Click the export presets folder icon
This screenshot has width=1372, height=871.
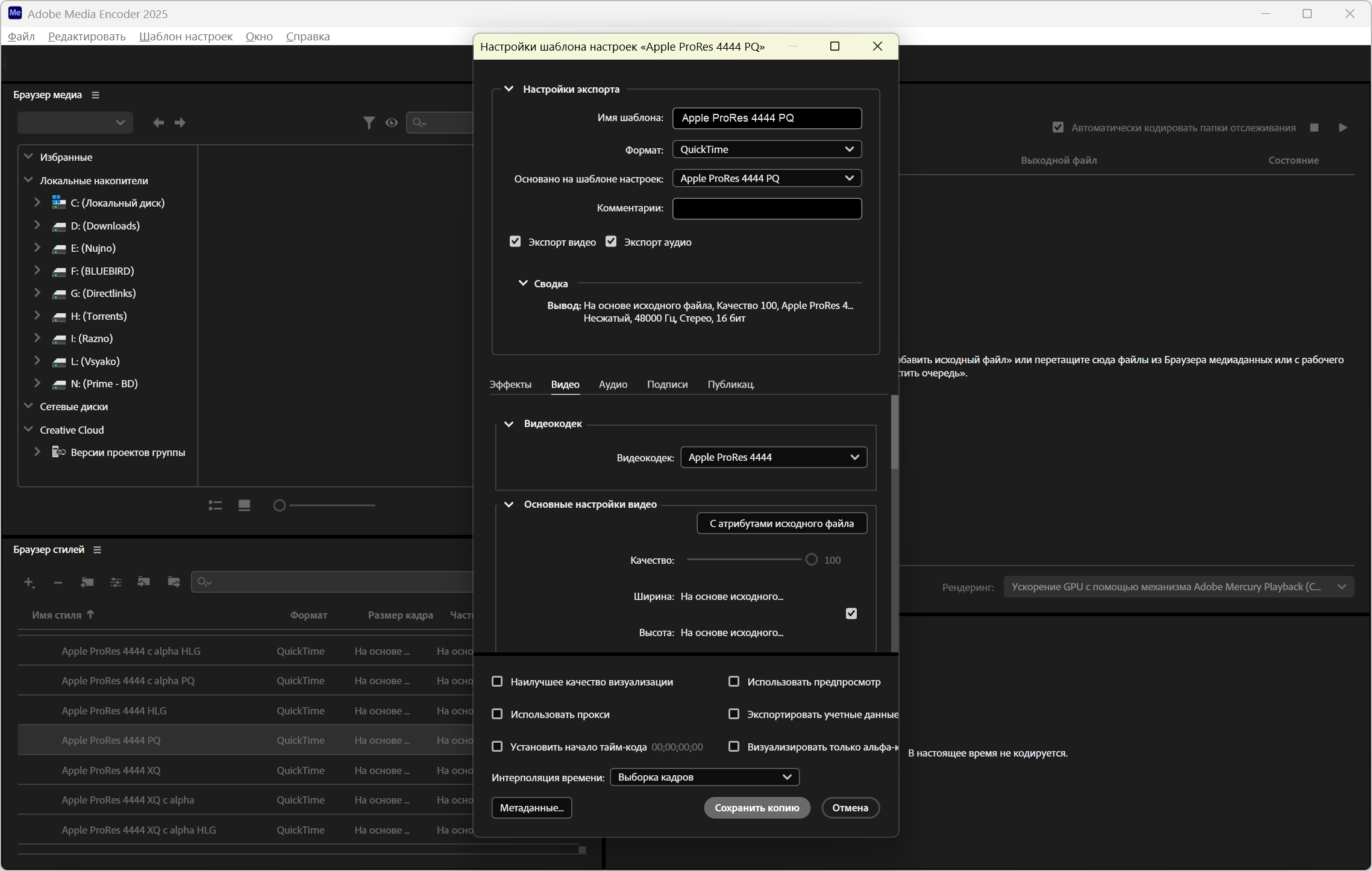(x=174, y=582)
